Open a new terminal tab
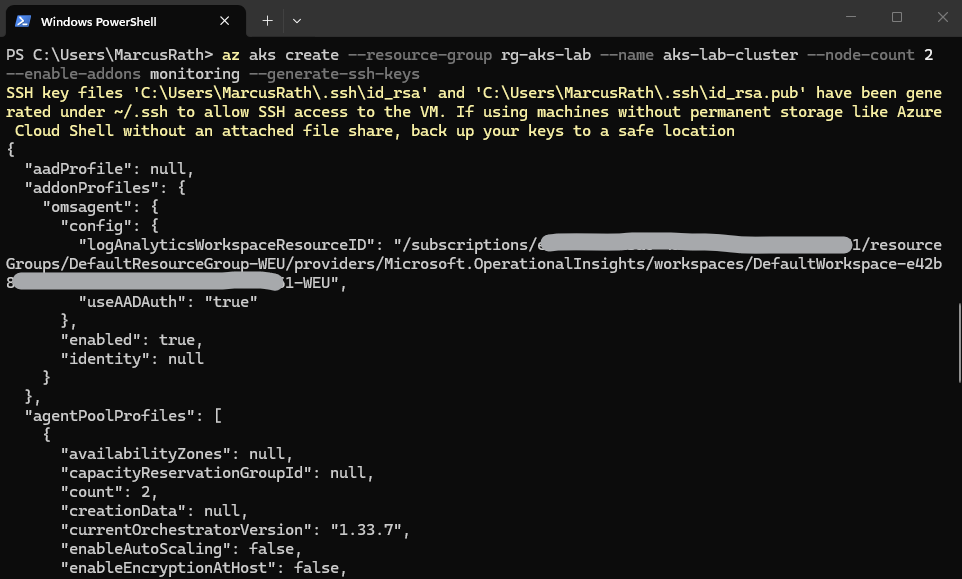The image size is (962, 579). click(x=267, y=21)
